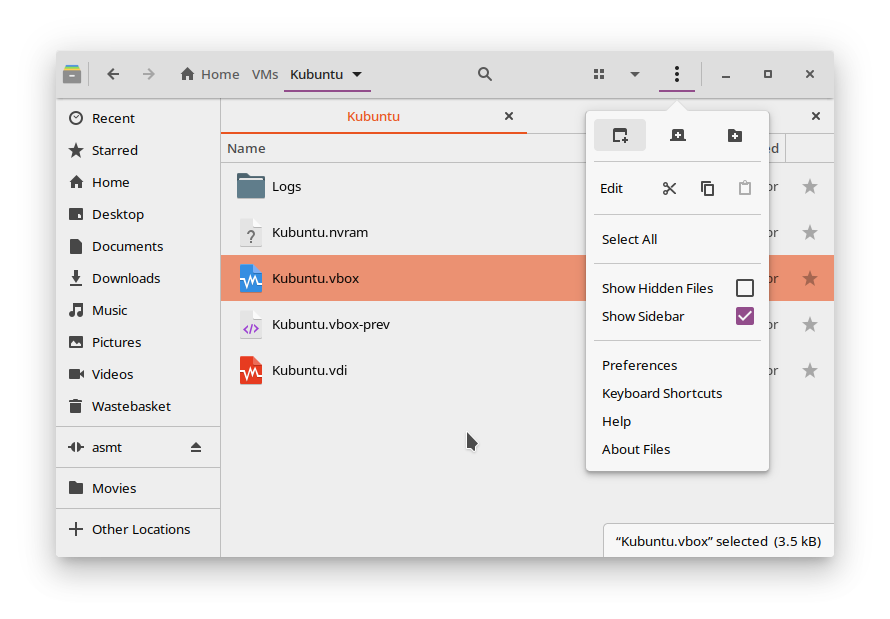Open Desktop in the sidebar
Viewport: 890px width, 619px height.
click(x=138, y=214)
